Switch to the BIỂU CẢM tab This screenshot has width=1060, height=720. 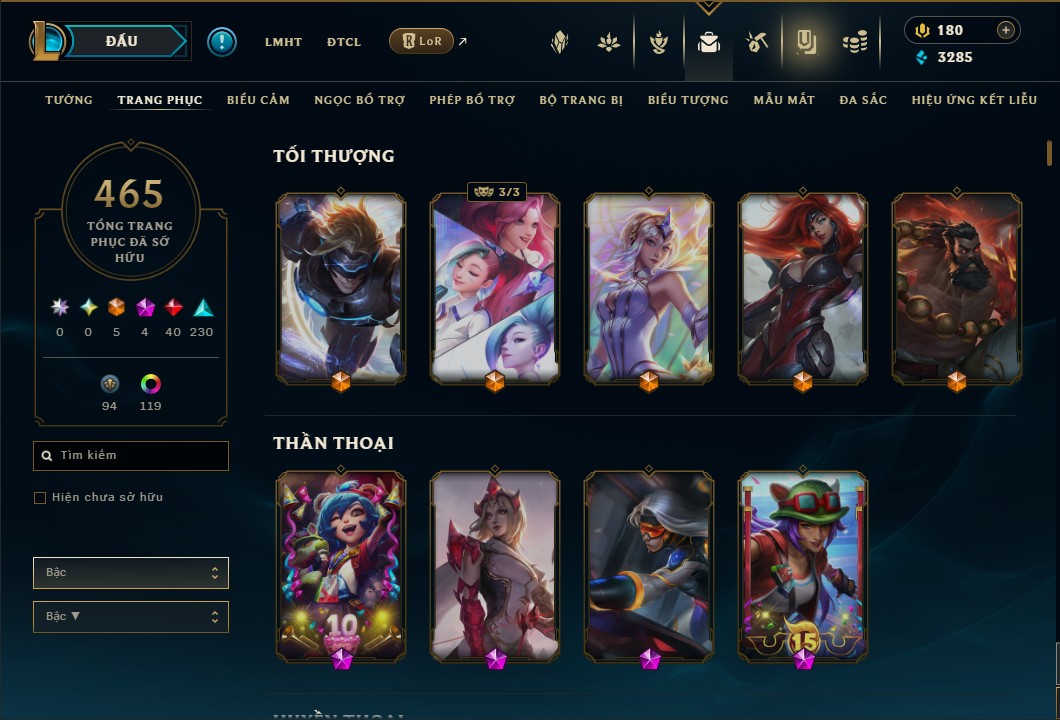(258, 100)
